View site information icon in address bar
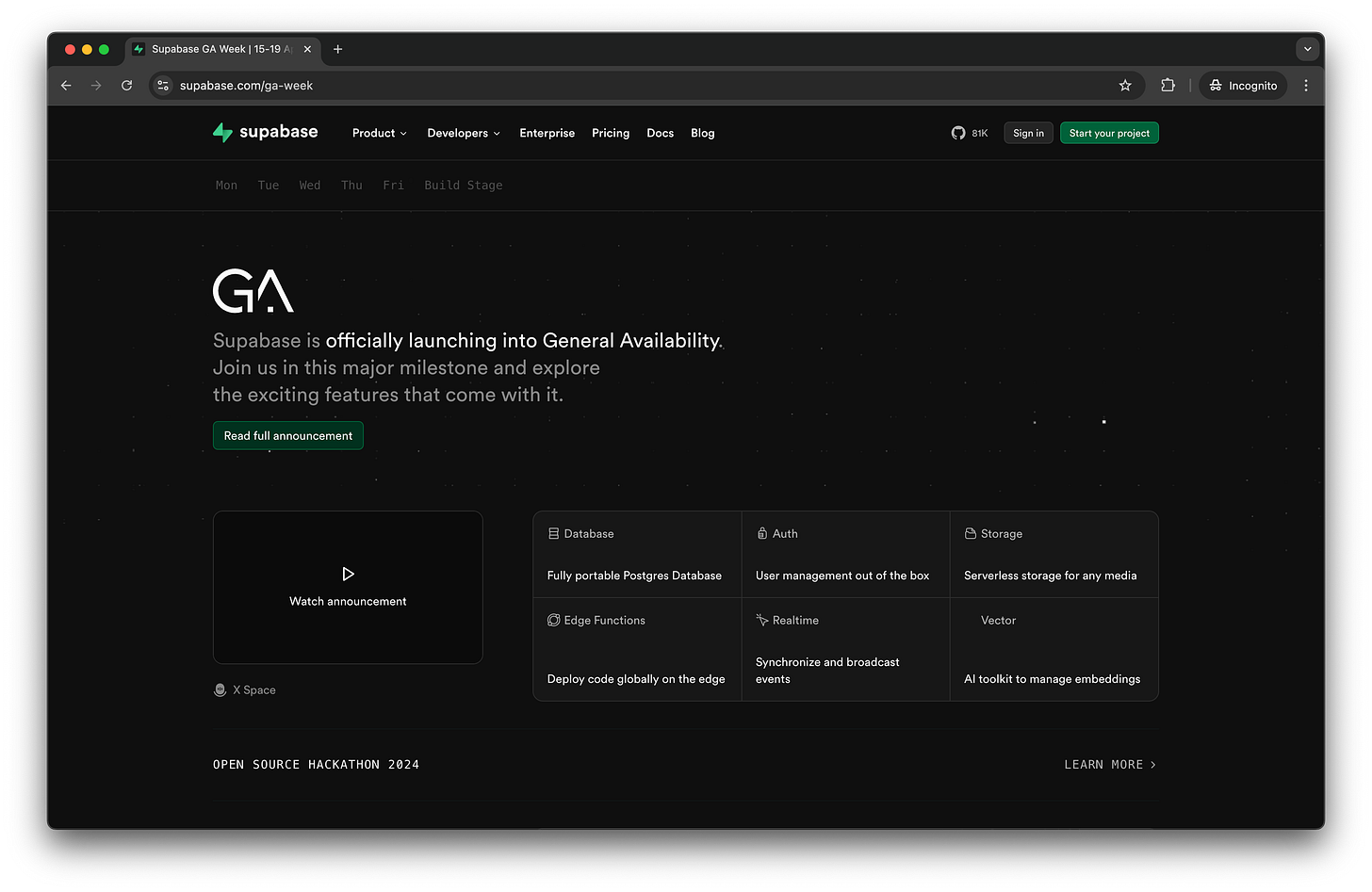 [163, 86]
